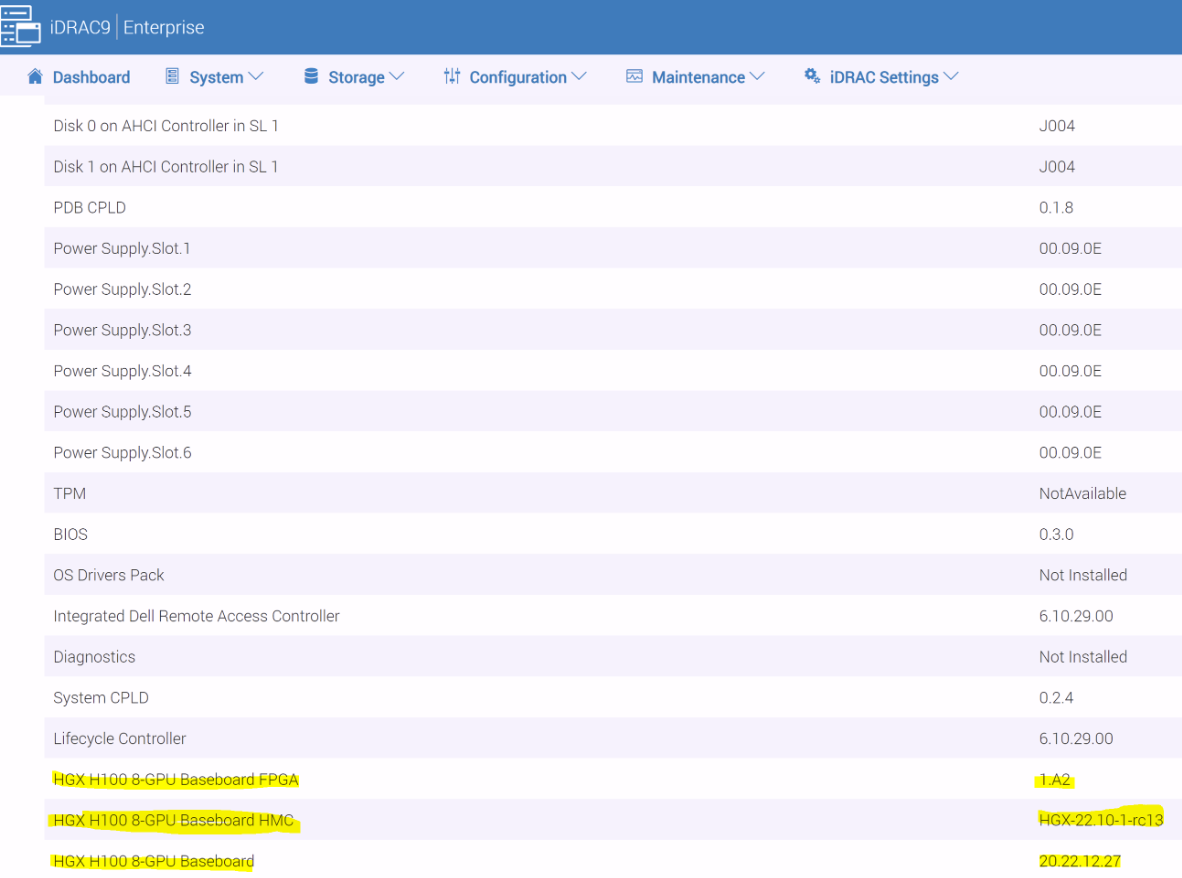Open the Configuration dropdown chevron

(580, 77)
